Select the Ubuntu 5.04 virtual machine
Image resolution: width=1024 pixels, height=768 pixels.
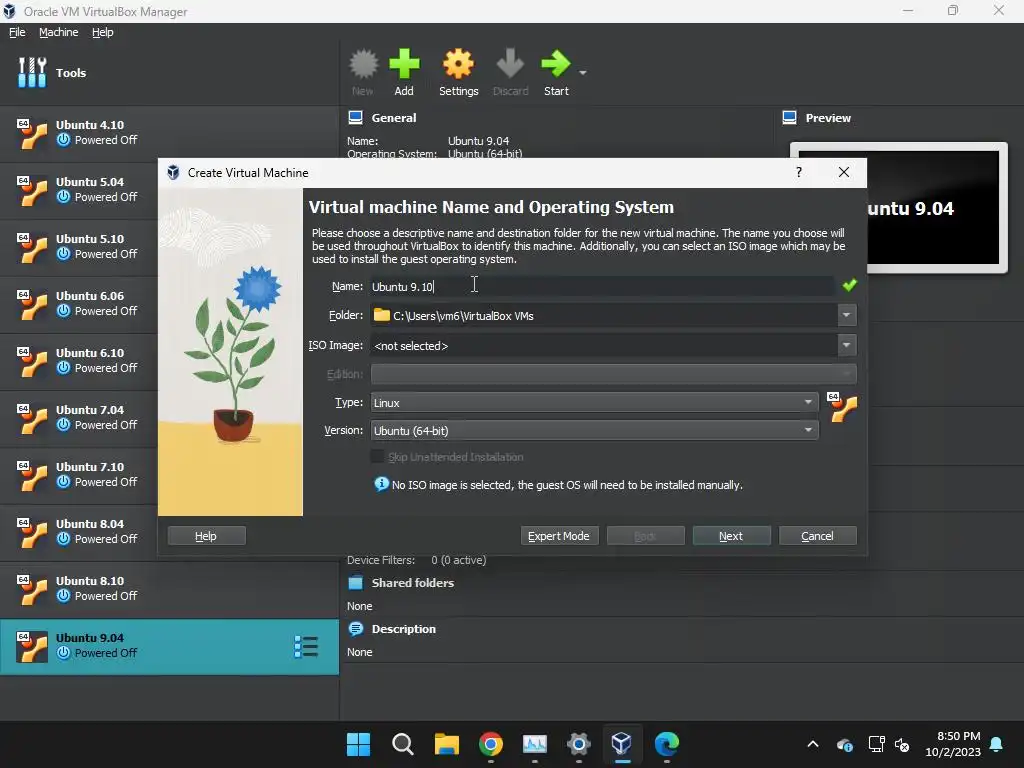78,189
